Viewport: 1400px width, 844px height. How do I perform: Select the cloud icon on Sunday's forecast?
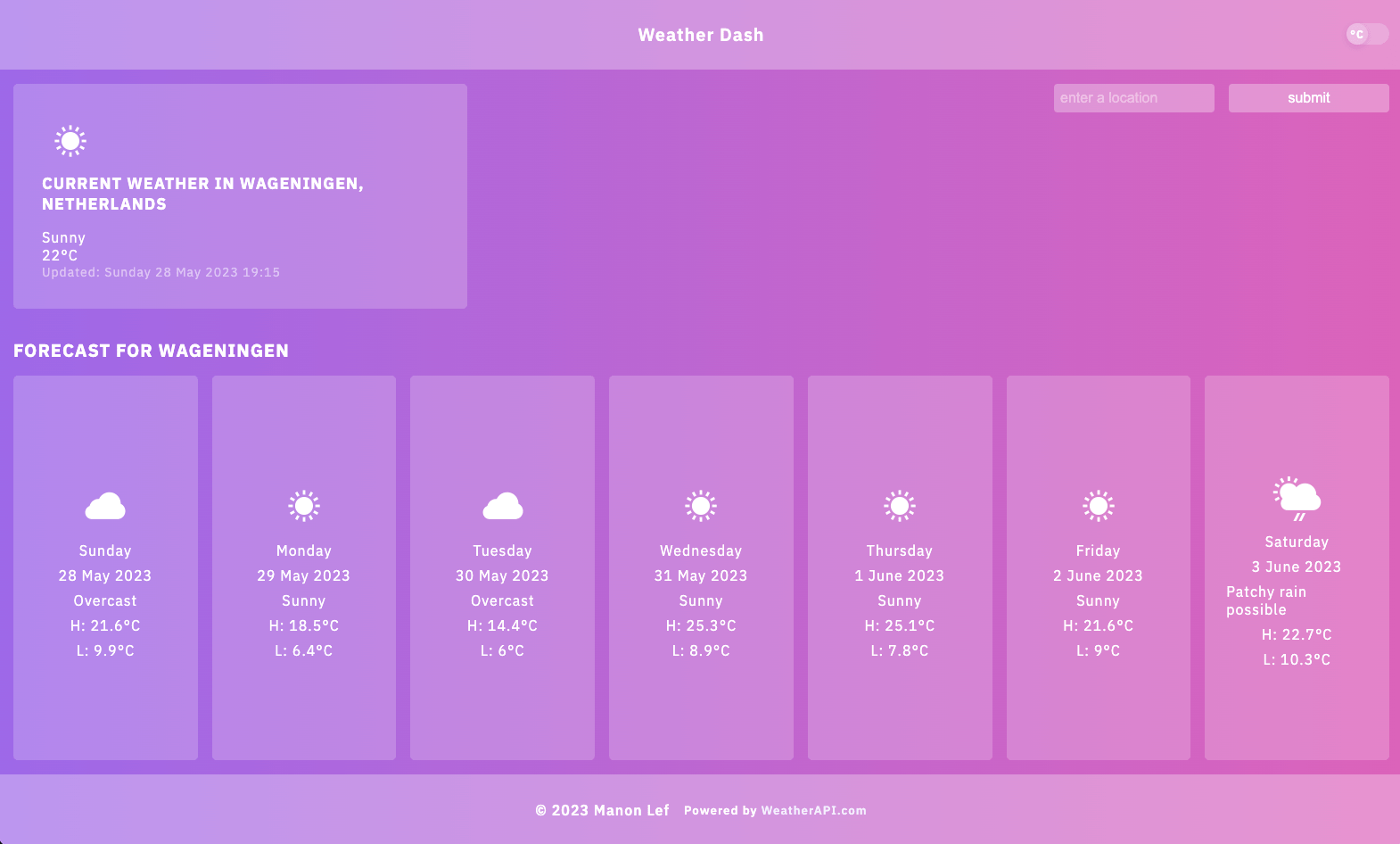(105, 506)
